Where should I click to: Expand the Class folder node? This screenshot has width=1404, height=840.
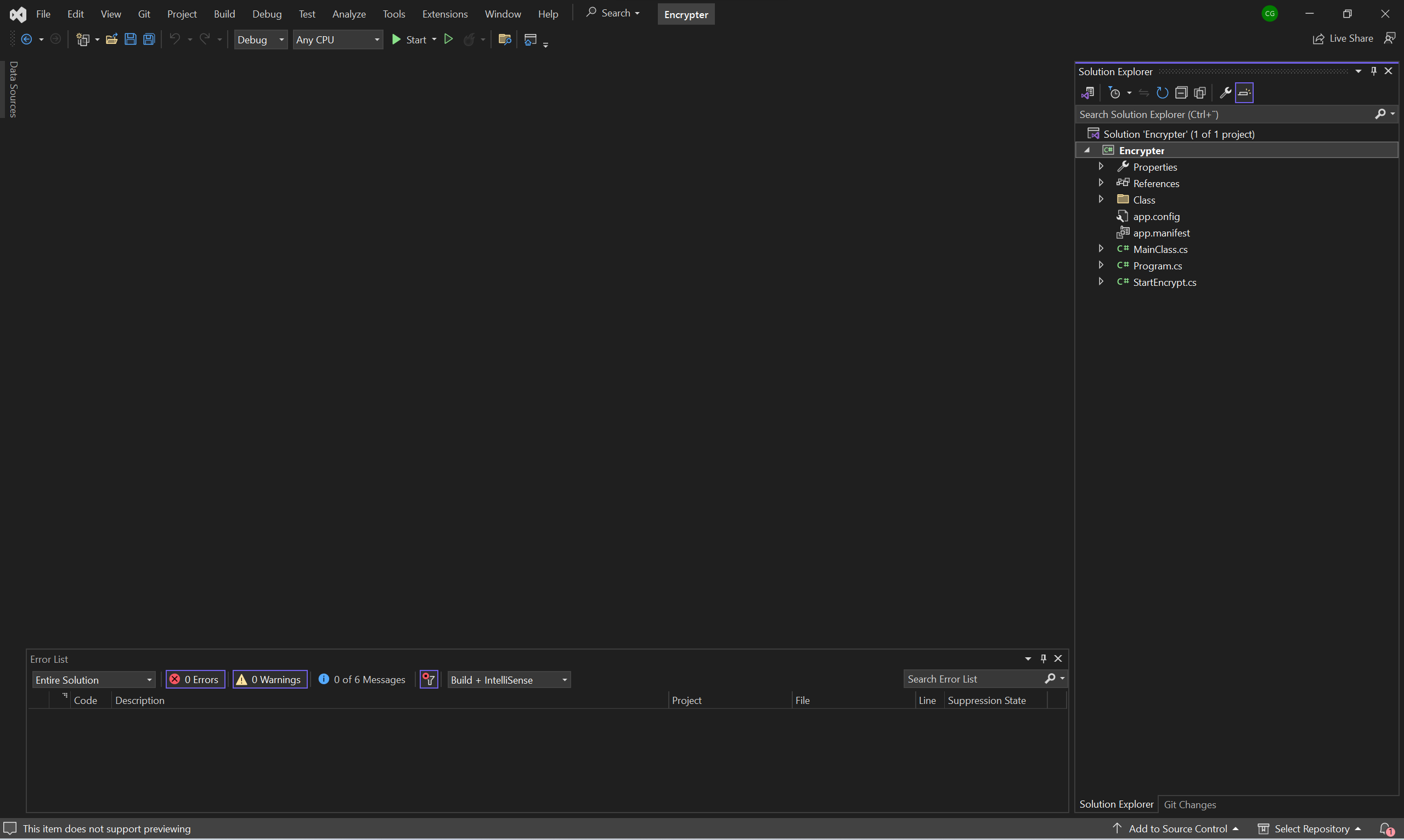click(x=1101, y=199)
